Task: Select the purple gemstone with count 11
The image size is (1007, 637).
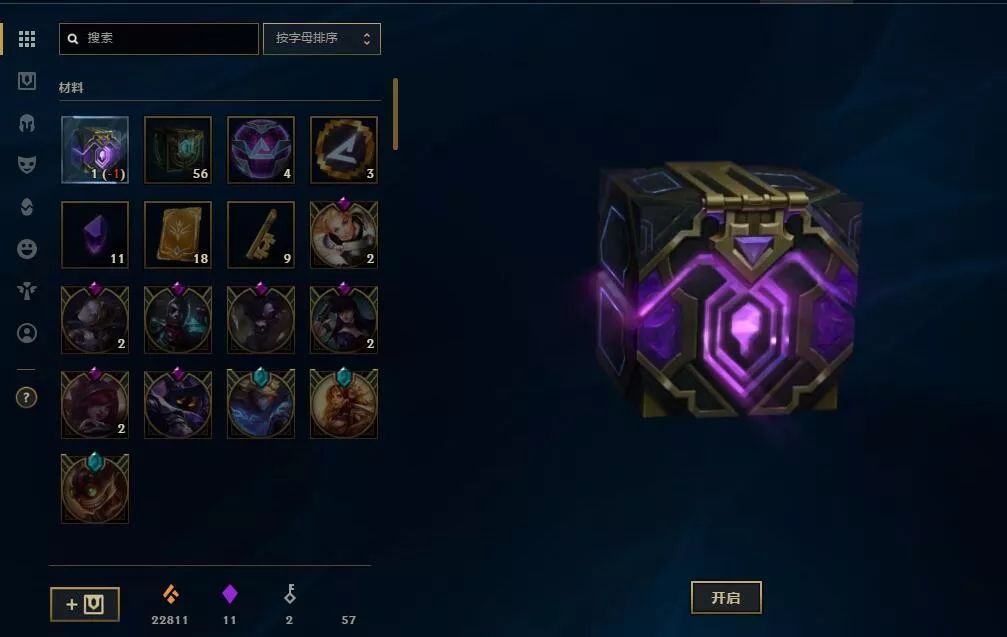Action: coord(95,234)
